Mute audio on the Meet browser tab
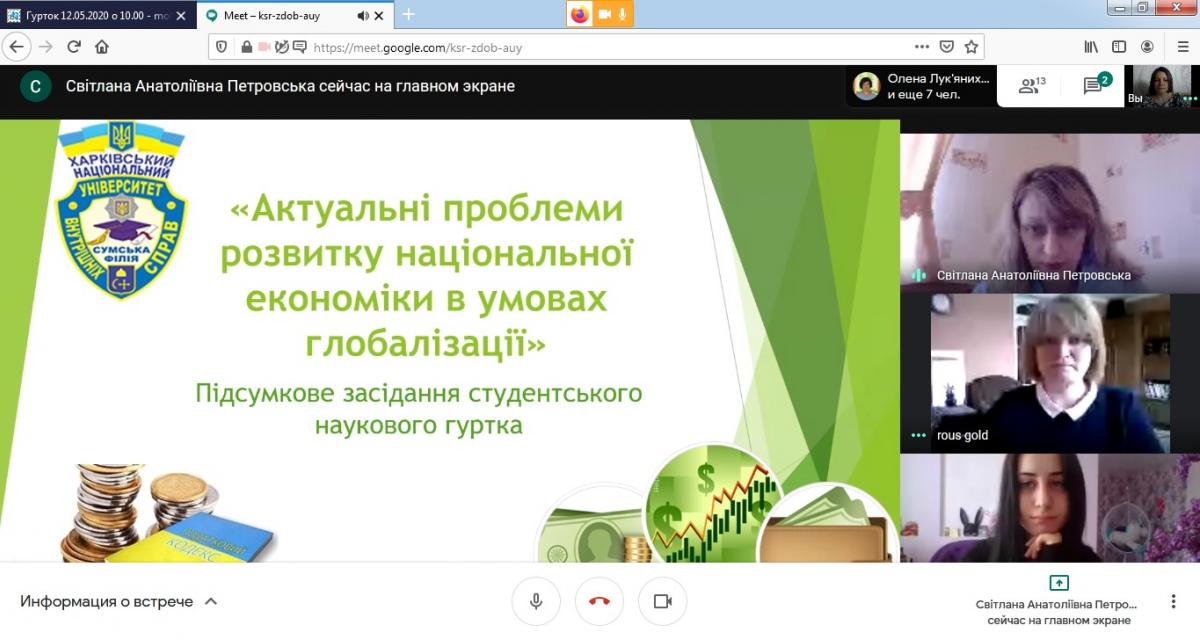Image resolution: width=1200 pixels, height=640 pixels. tap(362, 15)
